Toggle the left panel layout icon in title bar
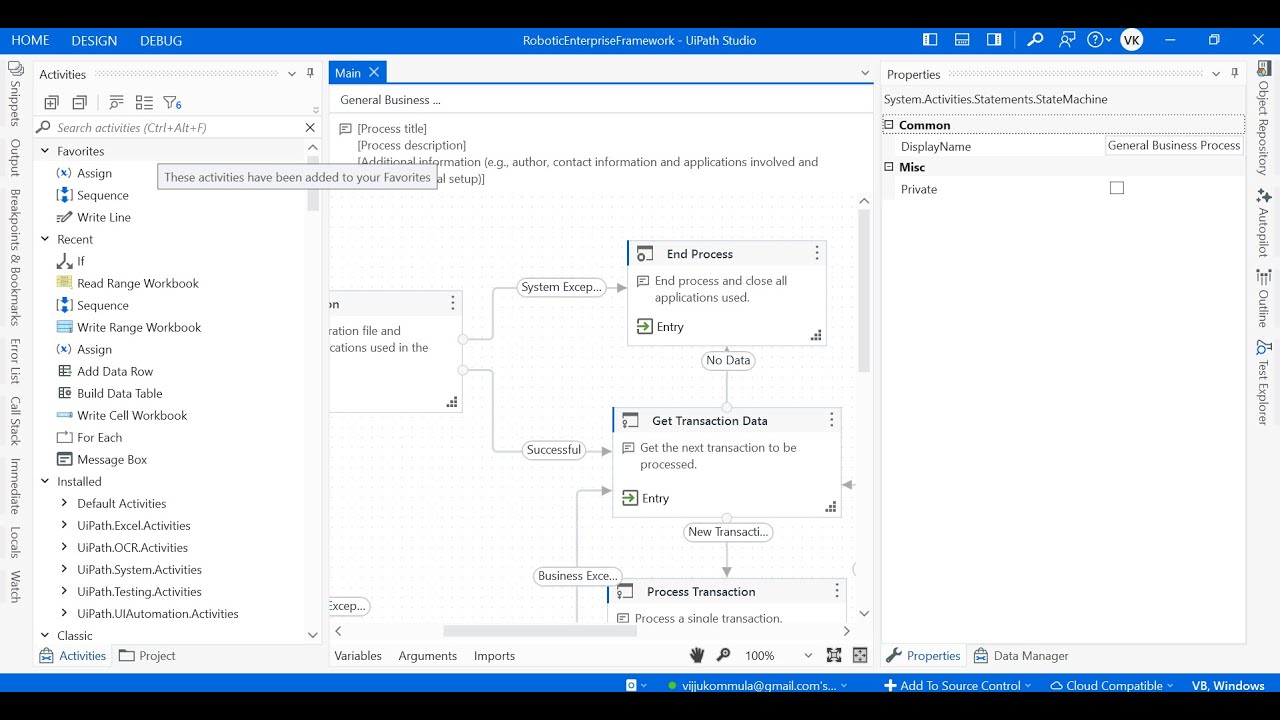Screen dimensions: 1280x720 pos(930,40)
